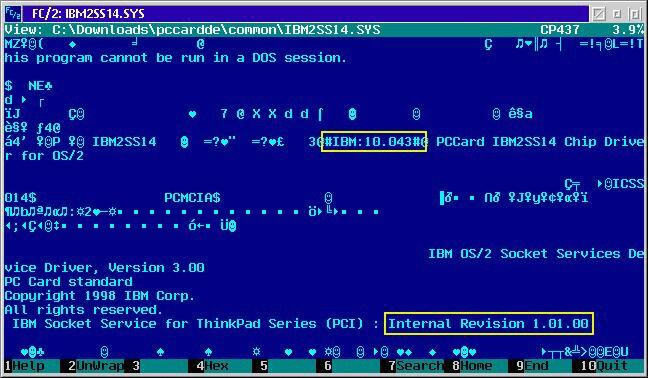Click the 'FC/2: IBM2SS14.SYS' window title

(x=88, y=14)
